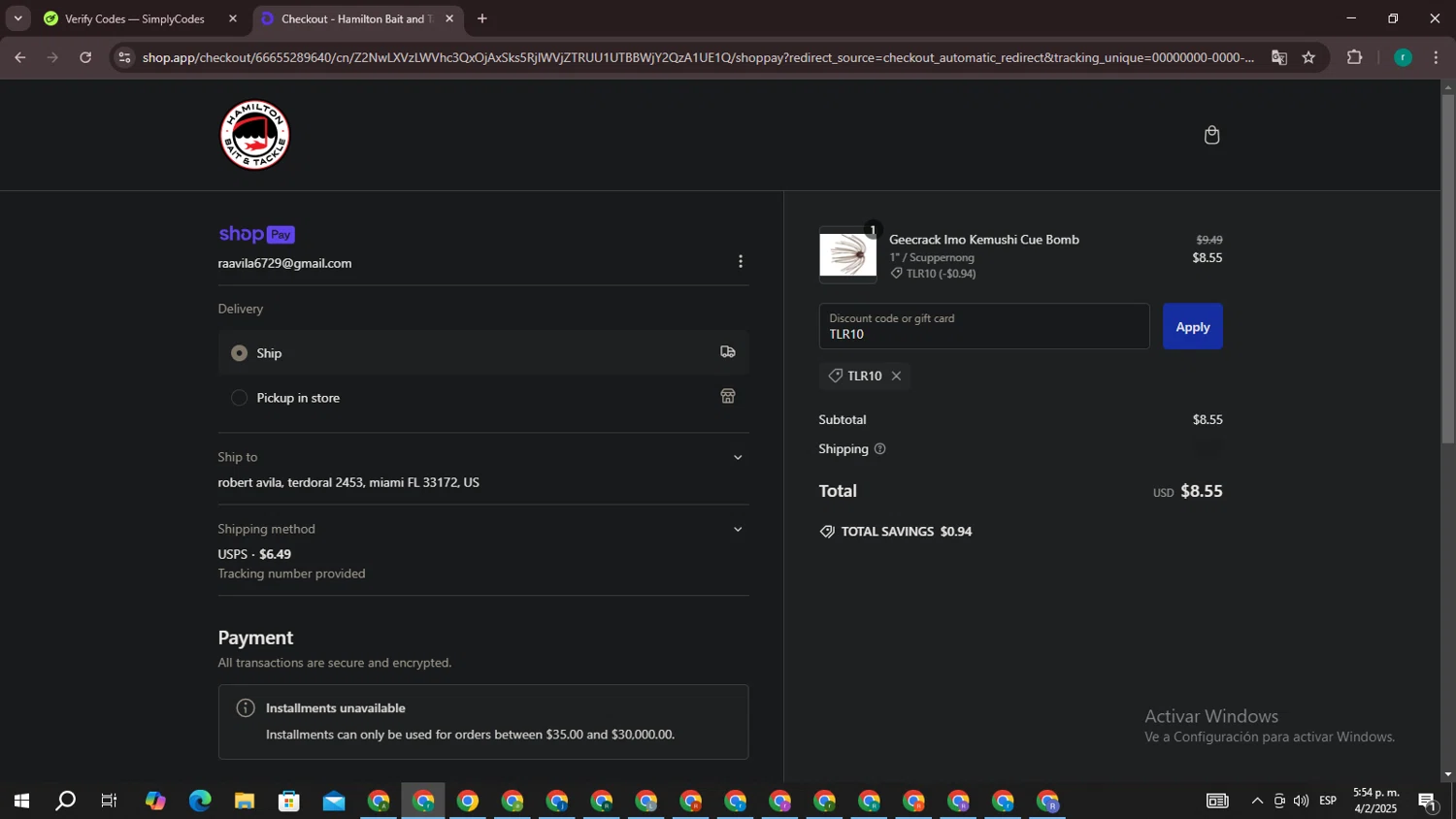1456x819 pixels.
Task: Open the shopping bag cart icon
Action: [x=1211, y=135]
